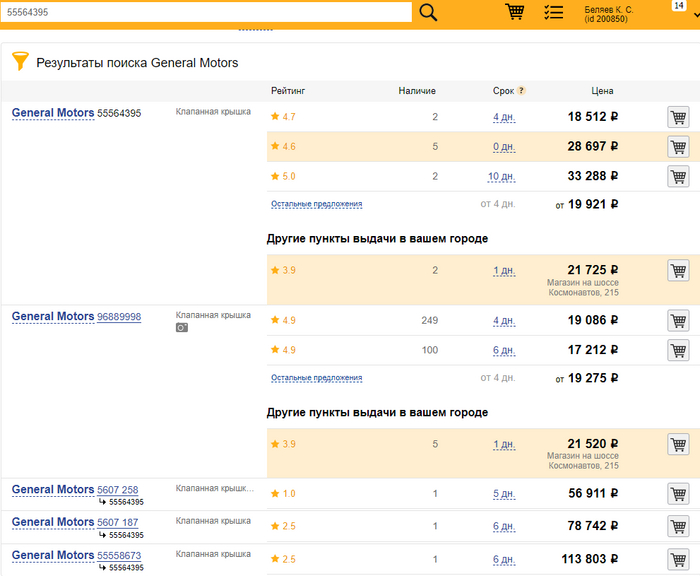The height and width of the screenshot is (576, 700).
Task: Expand other offers for part 55564395
Action: tap(316, 204)
